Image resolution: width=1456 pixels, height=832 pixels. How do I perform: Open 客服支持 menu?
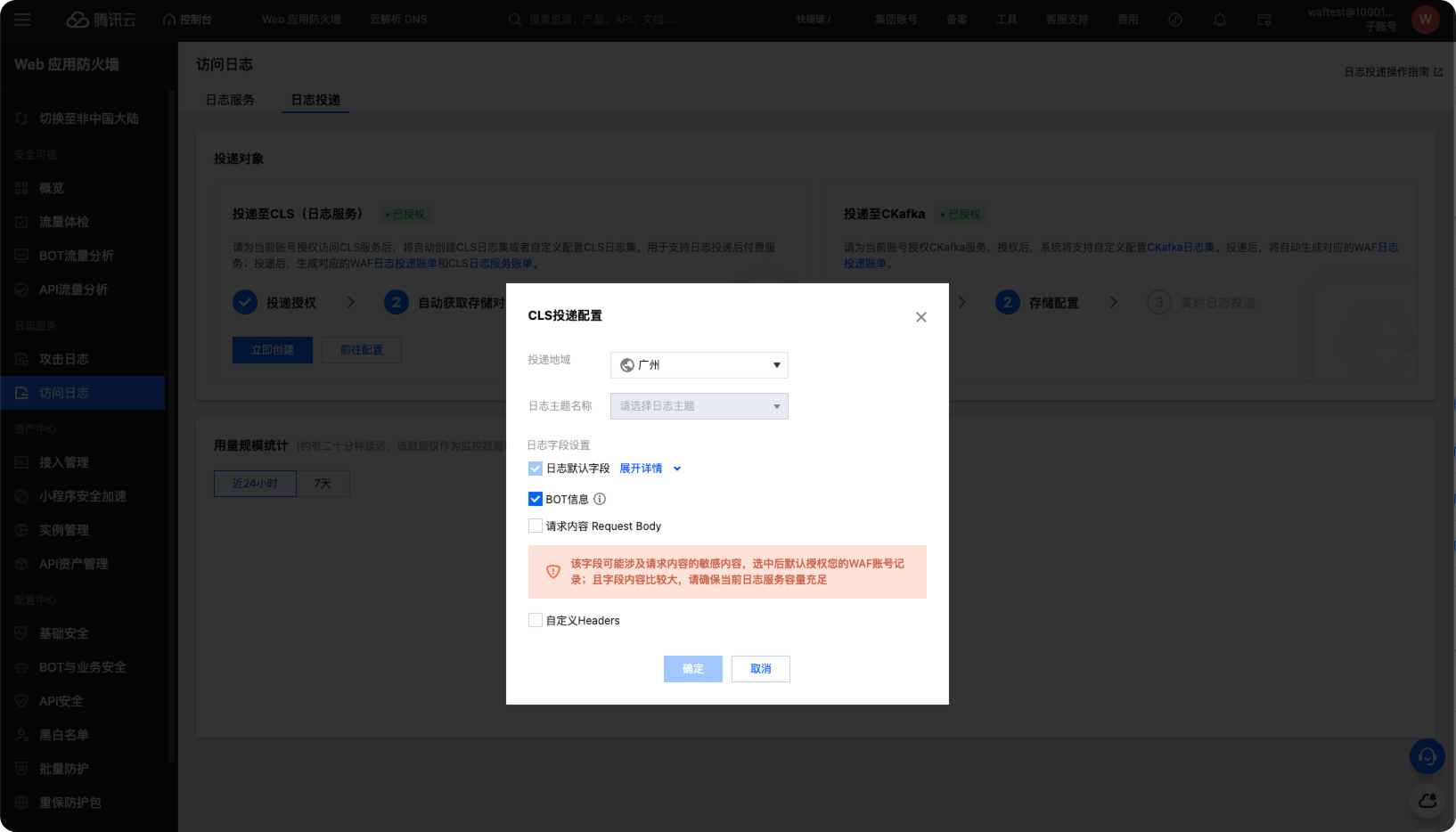tap(1067, 20)
